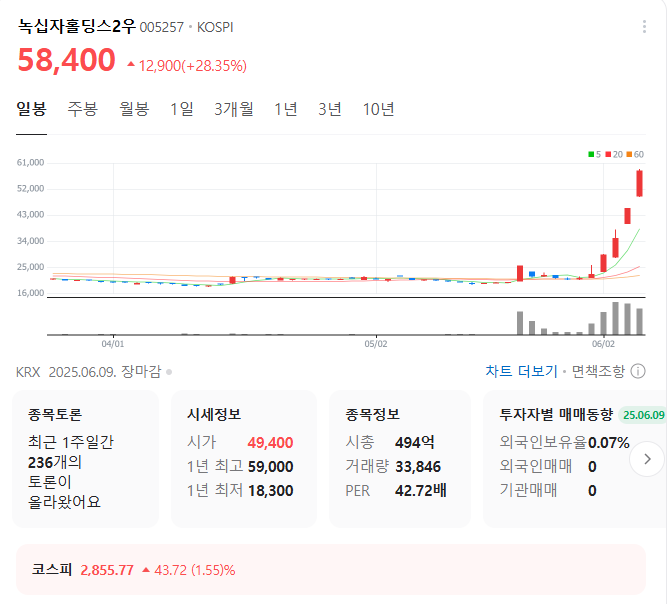668x604 pixels.
Task: Click the tallest volume bar in the chart
Action: 616,318
